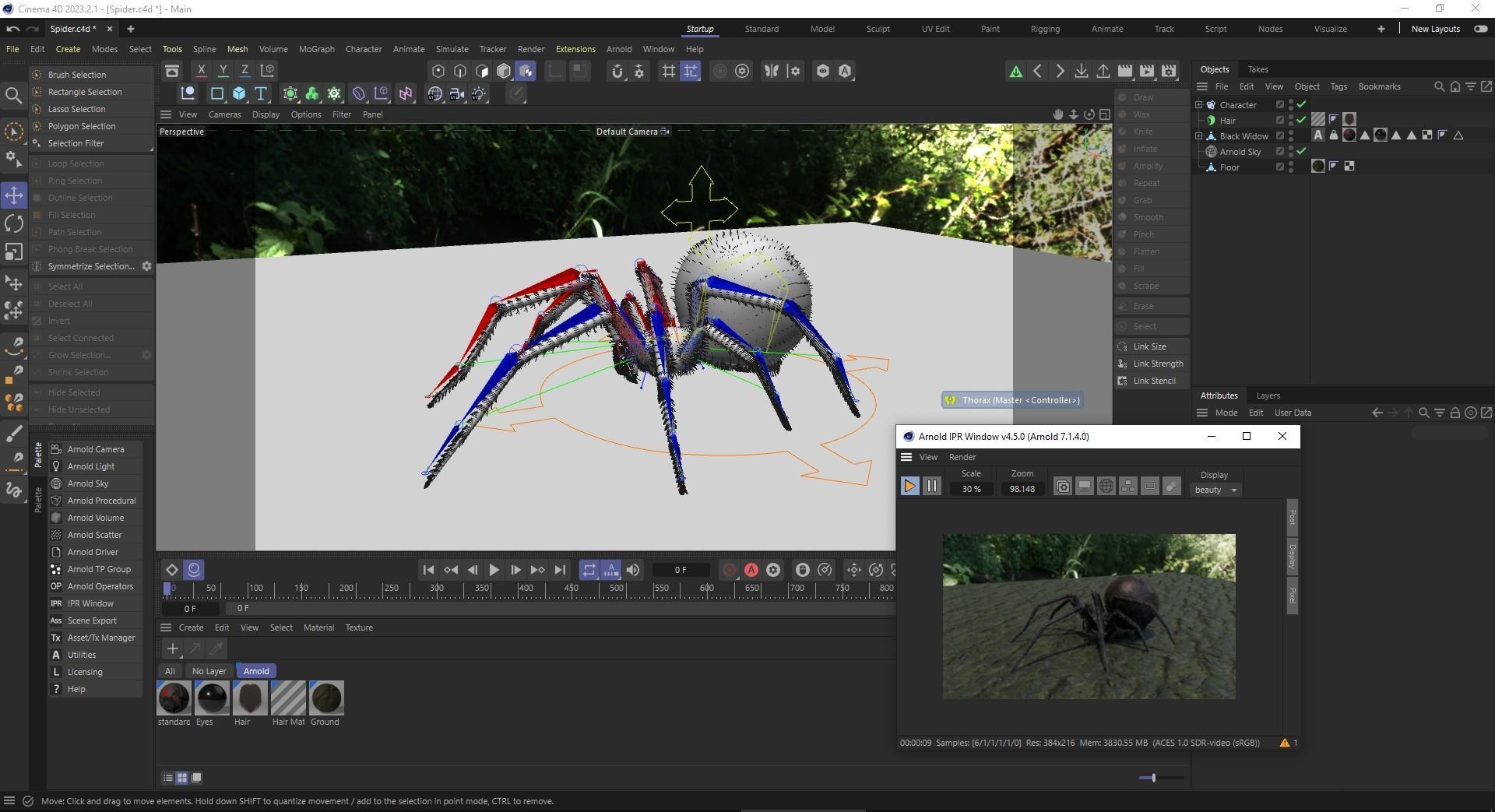
Task: Click Link Size option
Action: (x=1150, y=346)
